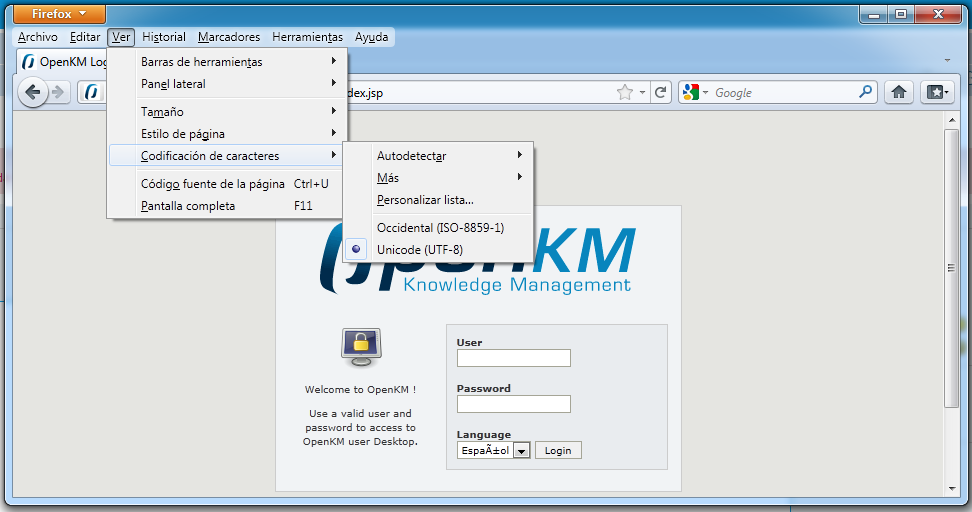Reload the page with the refresh icon

pyautogui.click(x=660, y=93)
